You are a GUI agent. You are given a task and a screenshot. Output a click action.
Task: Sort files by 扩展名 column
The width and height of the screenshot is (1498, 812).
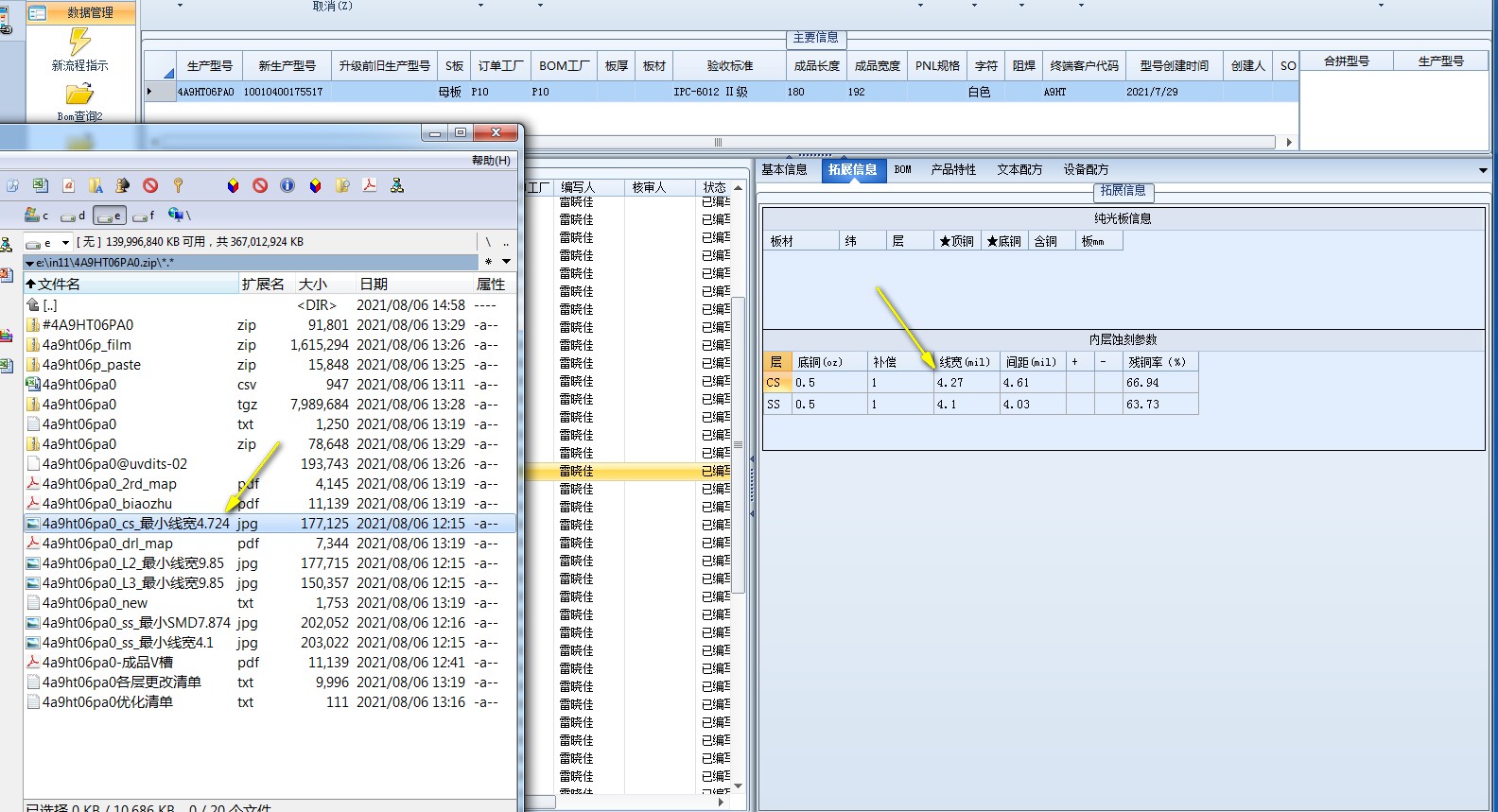267,285
